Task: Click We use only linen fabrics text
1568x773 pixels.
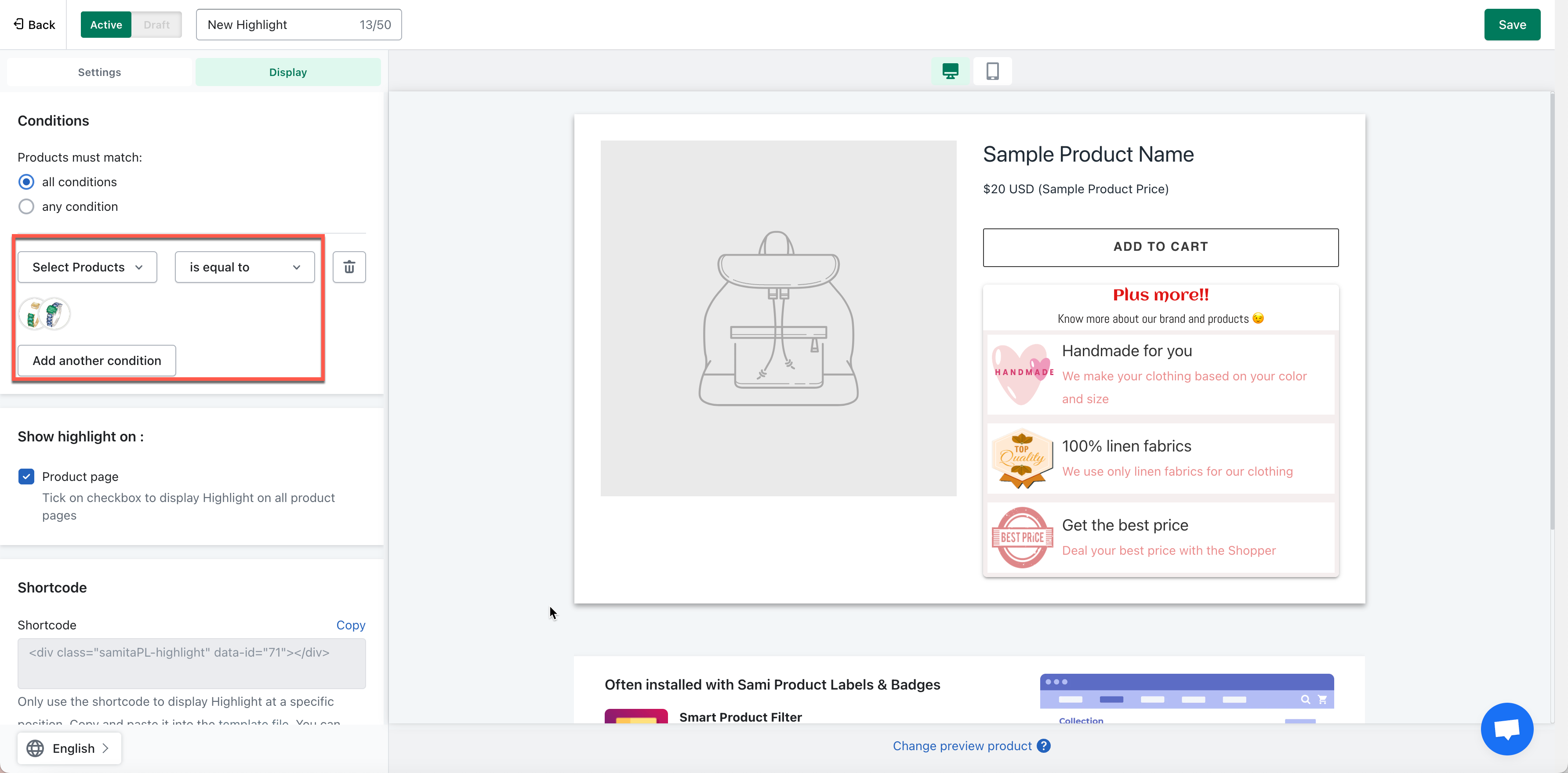Action: pos(1177,471)
